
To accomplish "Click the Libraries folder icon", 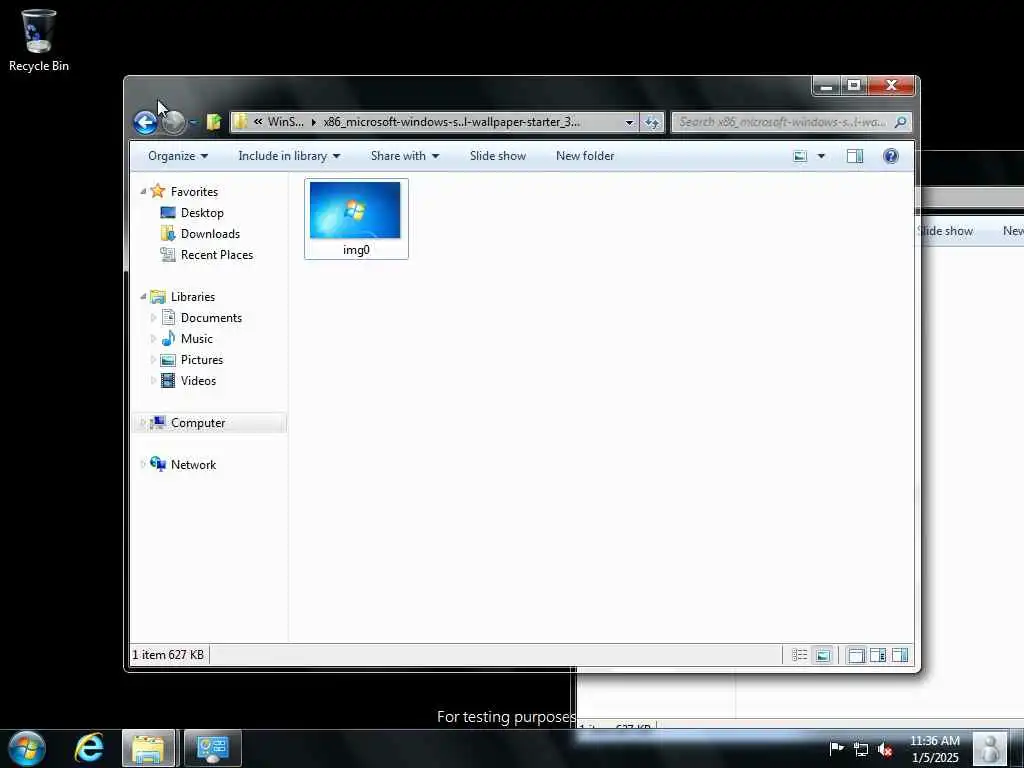I will 157,296.
